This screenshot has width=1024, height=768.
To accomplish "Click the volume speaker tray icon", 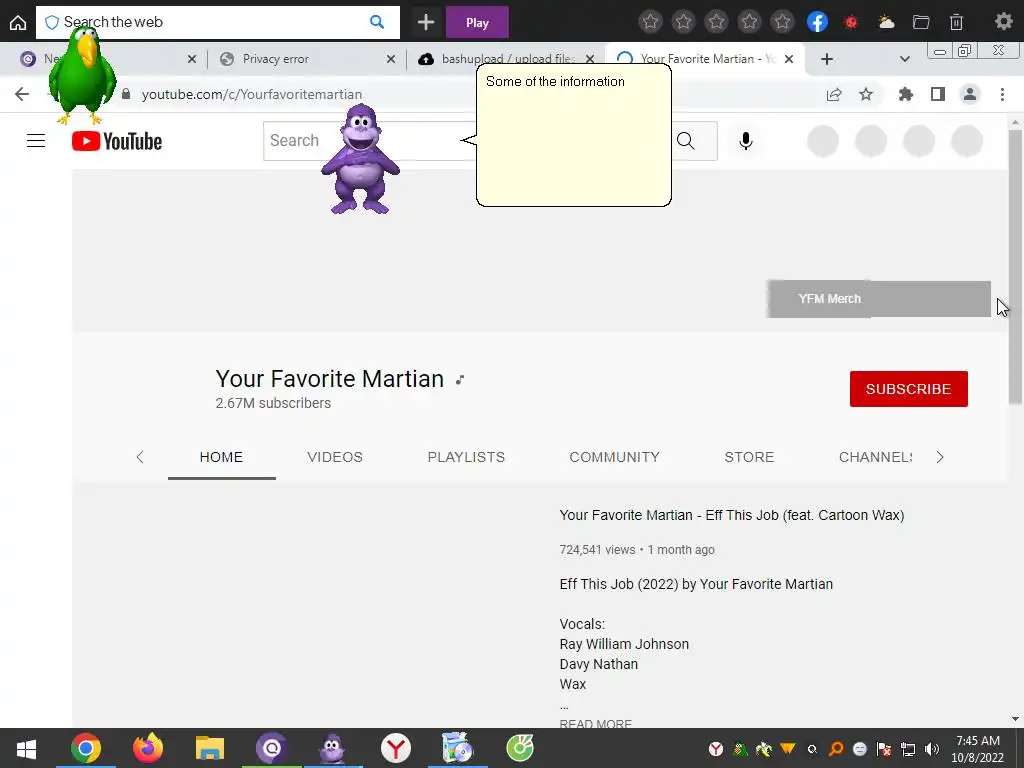I will click(932, 749).
